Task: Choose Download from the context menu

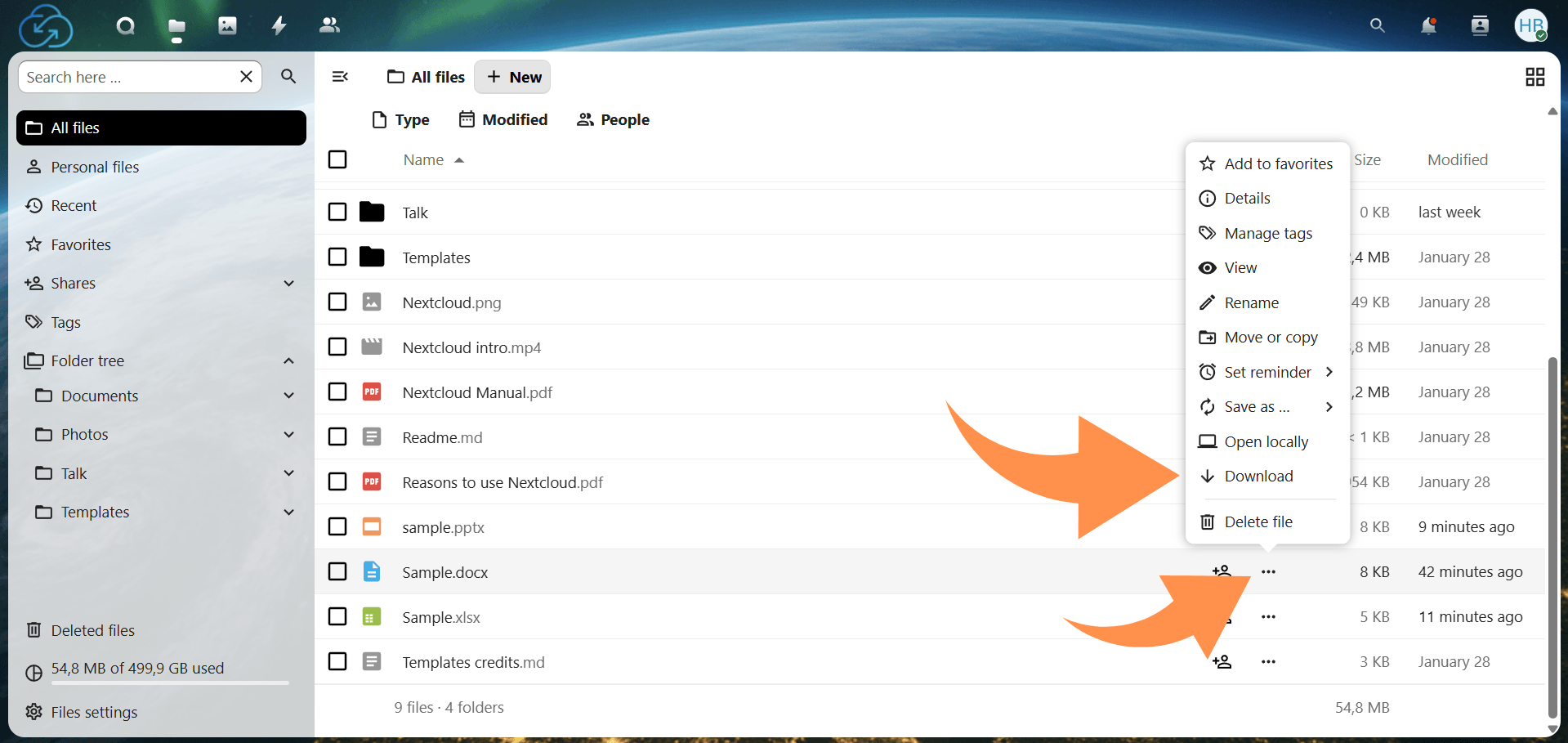Action: point(1258,476)
